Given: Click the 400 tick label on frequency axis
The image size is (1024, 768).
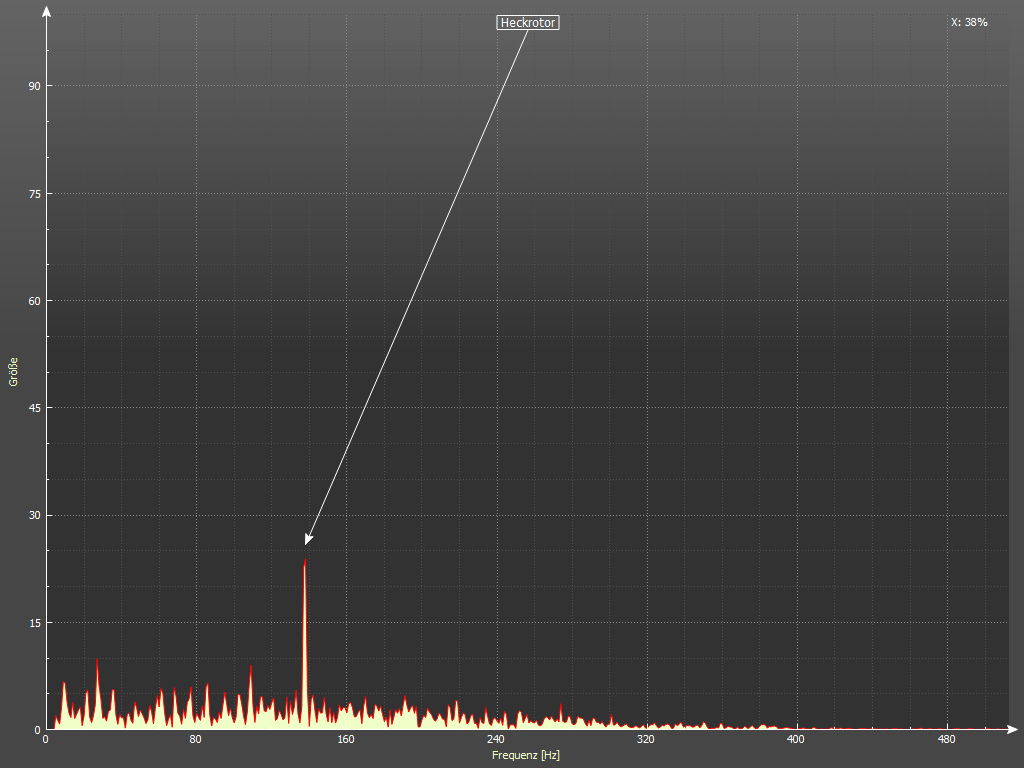Looking at the screenshot, I should [796, 740].
